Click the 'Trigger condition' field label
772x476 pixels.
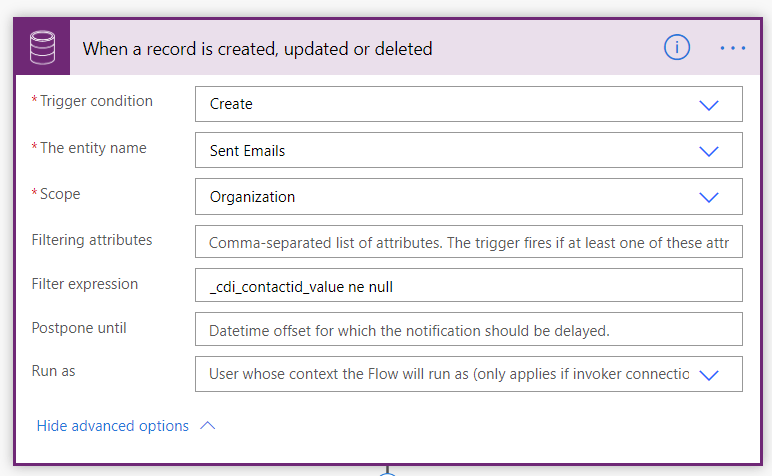[x=96, y=101]
